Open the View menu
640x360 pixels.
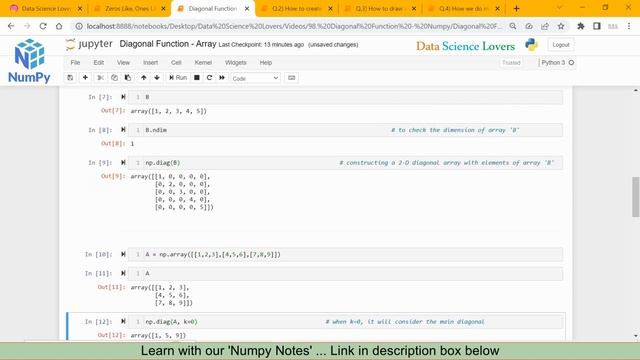pyautogui.click(x=123, y=62)
